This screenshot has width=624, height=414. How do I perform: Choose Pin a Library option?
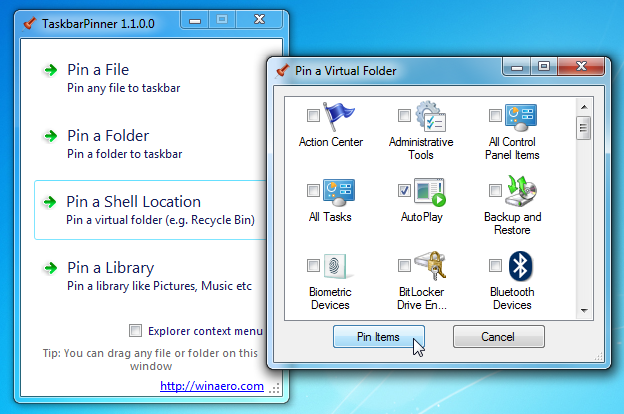pos(150,276)
